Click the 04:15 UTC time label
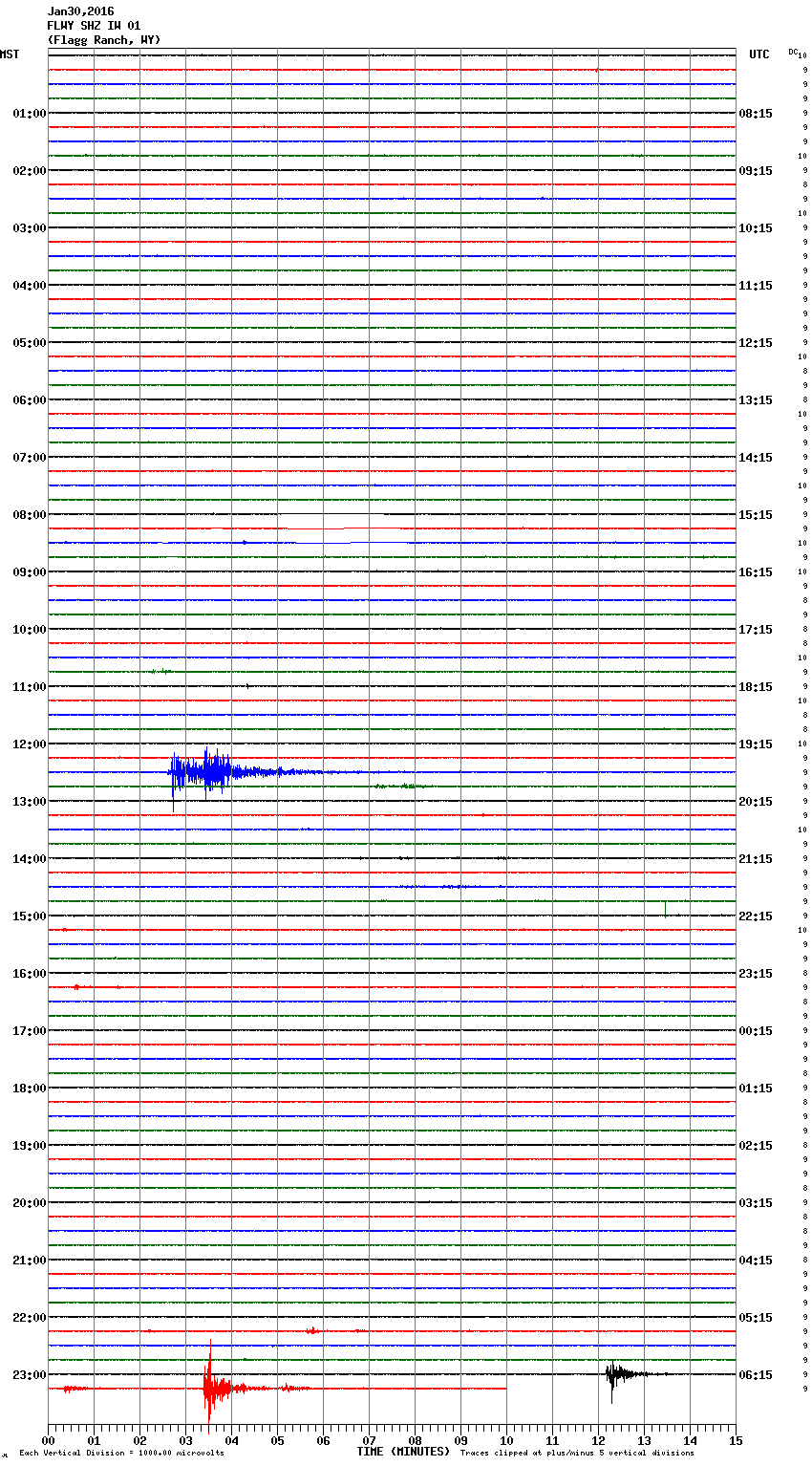This screenshot has width=812, height=1466. click(756, 1261)
